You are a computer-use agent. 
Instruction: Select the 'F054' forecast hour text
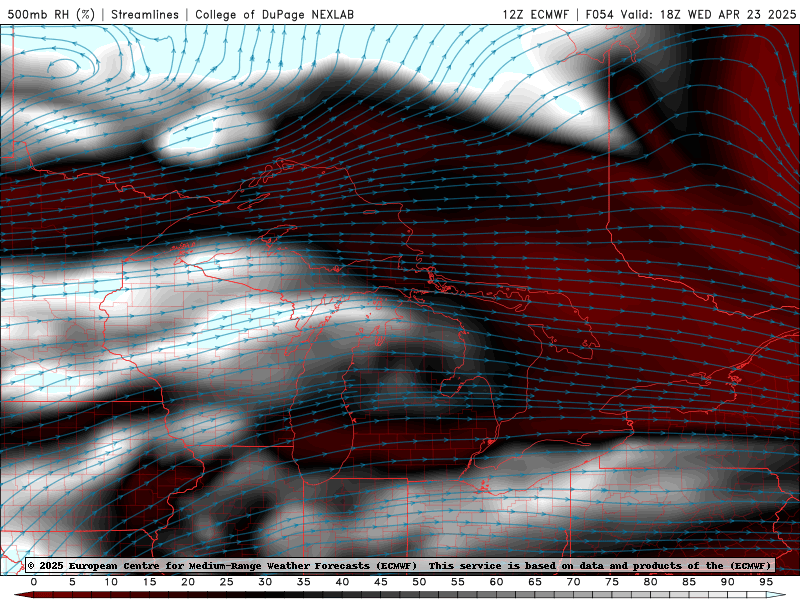599,14
